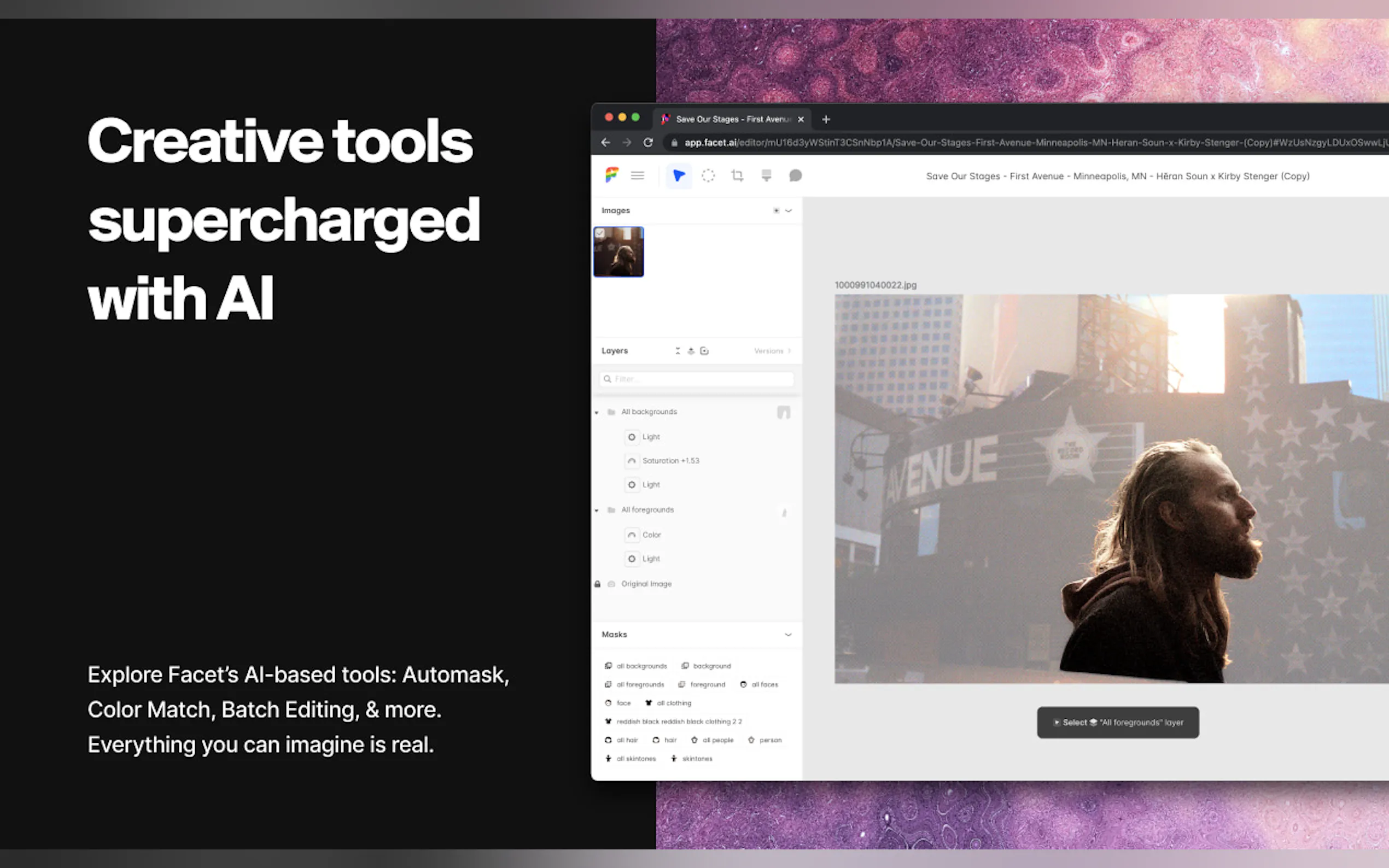Image resolution: width=1389 pixels, height=868 pixels.
Task: Toggle mask icon on All backgrounds layer
Action: click(x=783, y=412)
